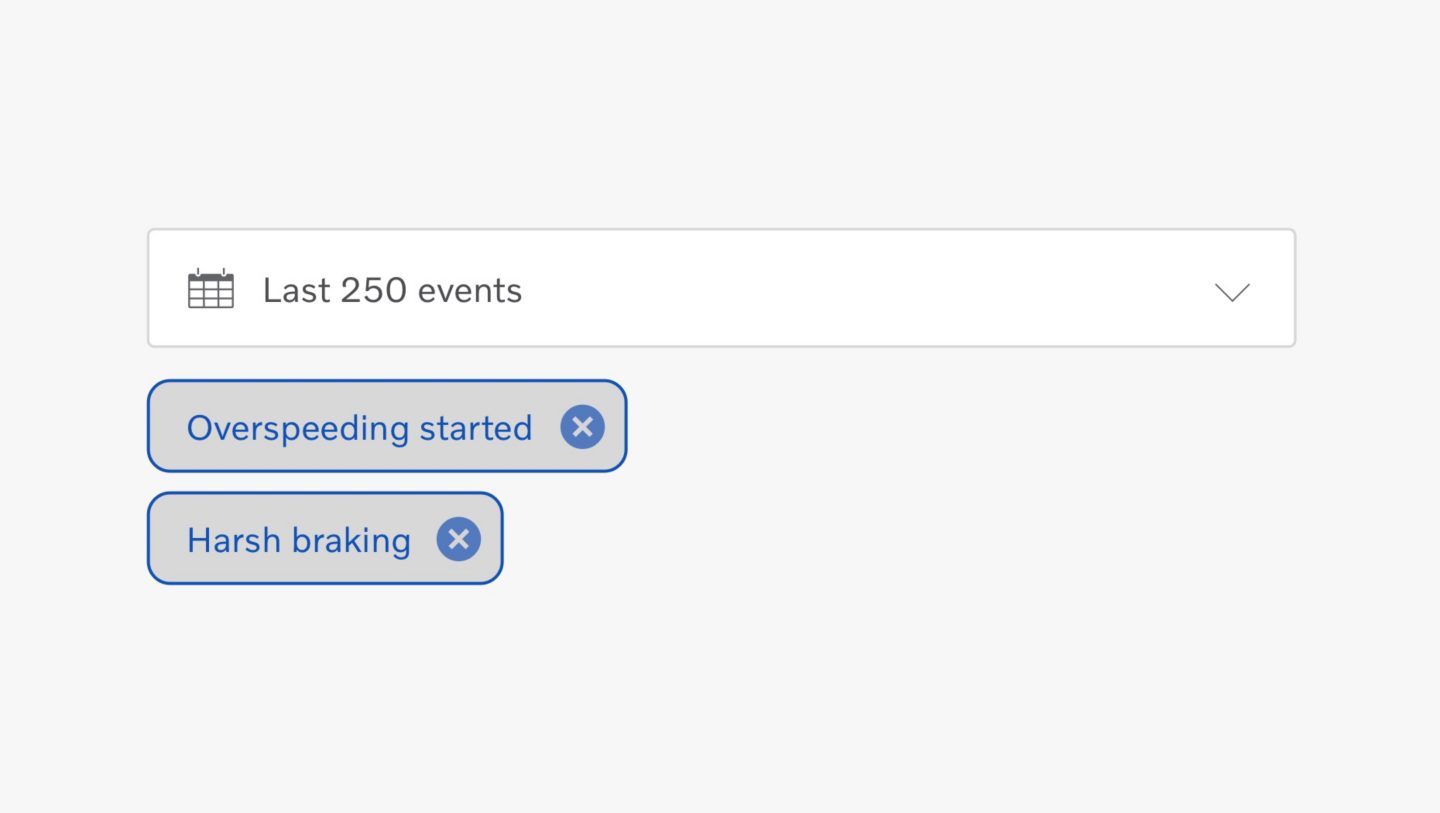1440x813 pixels.
Task: Click the X icon beside Overspeeding started
Action: (582, 427)
